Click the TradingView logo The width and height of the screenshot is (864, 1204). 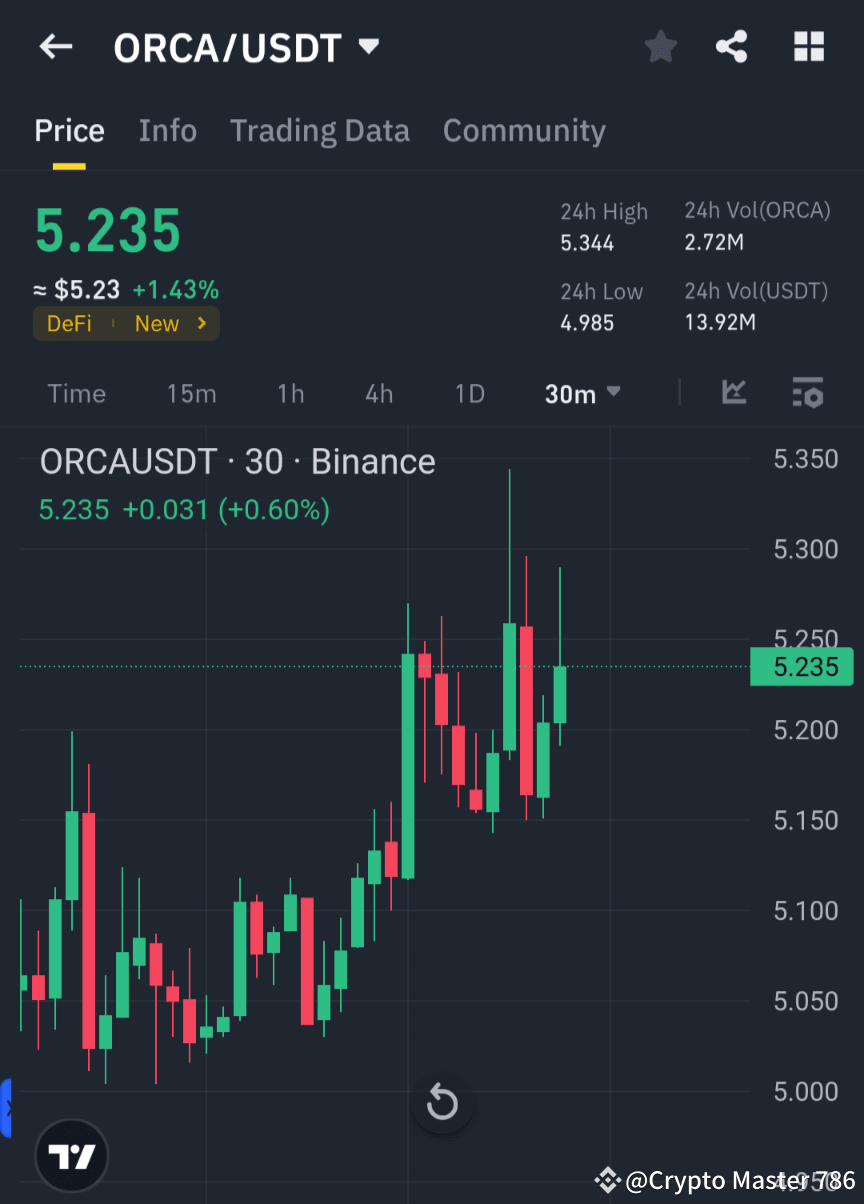70,1155
